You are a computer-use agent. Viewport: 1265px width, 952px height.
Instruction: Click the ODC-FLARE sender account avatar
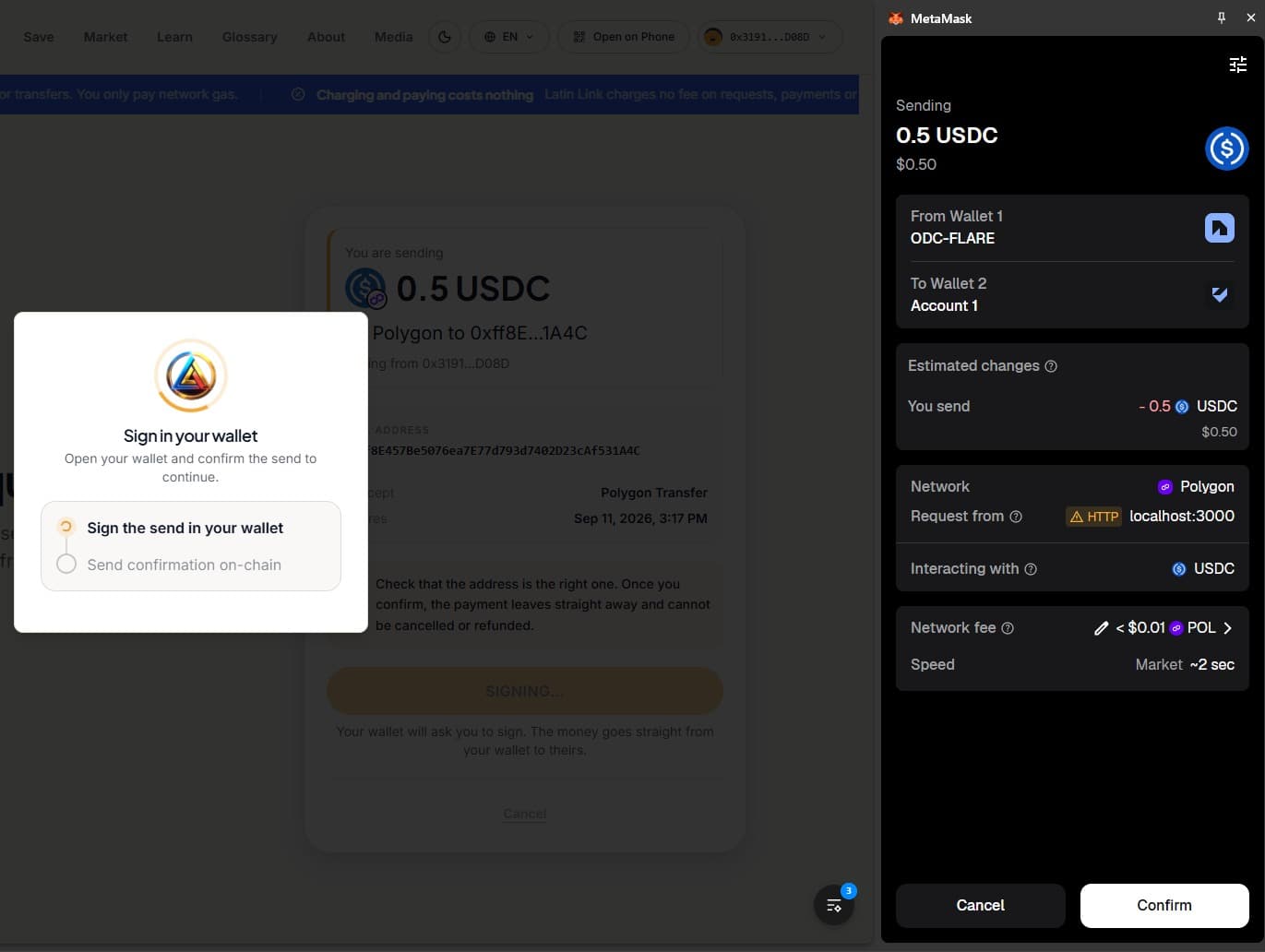click(x=1220, y=227)
